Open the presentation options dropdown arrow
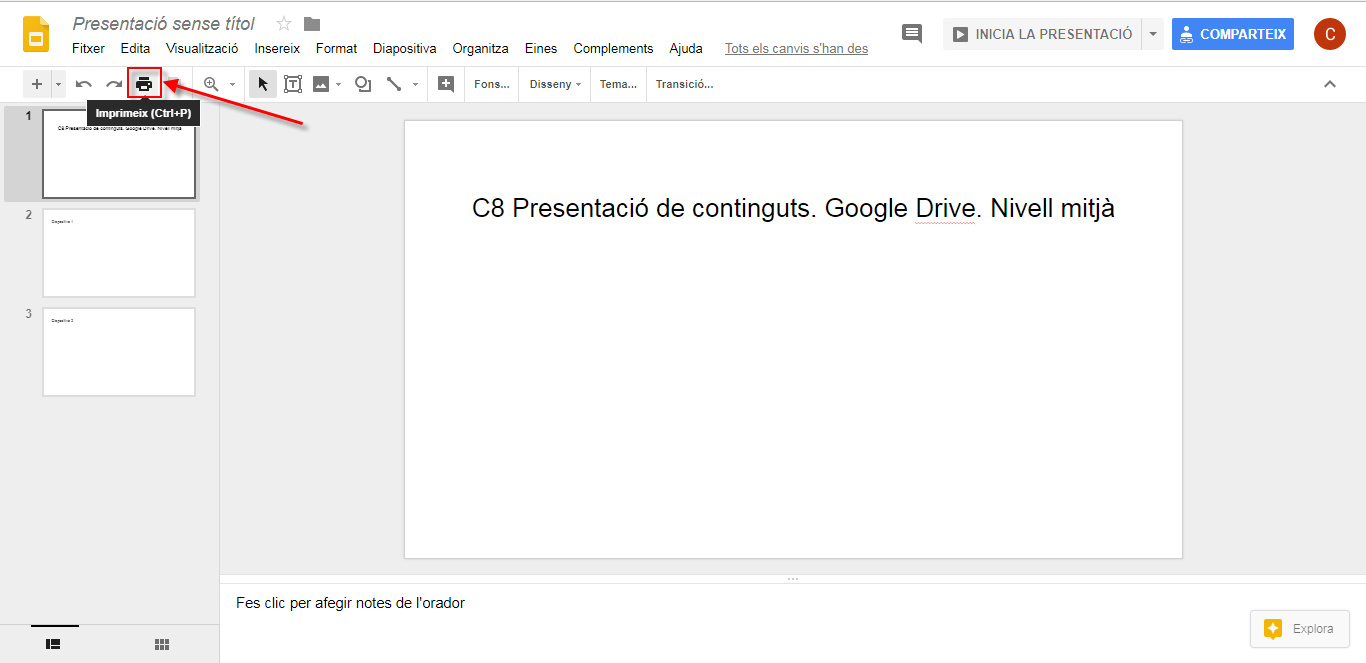The image size is (1366, 663). pos(1153,34)
